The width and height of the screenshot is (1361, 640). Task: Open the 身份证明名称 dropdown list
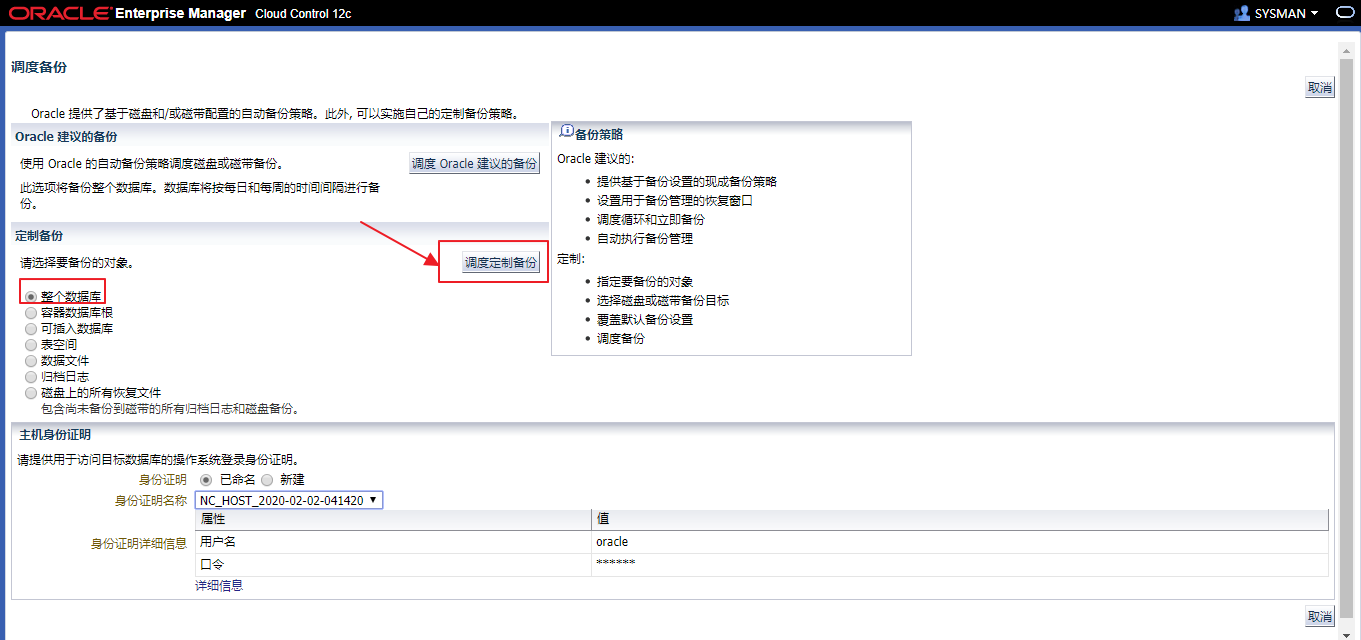[289, 500]
